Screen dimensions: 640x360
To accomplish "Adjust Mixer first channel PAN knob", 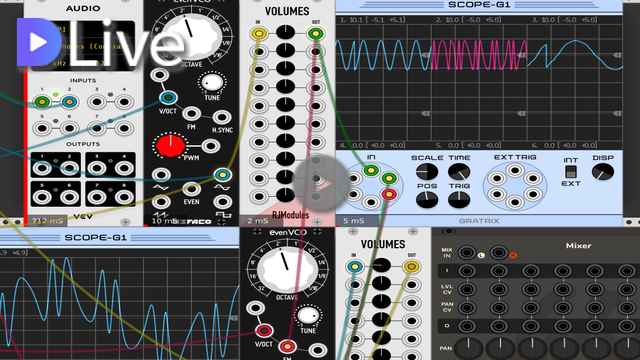I will click(468, 349).
